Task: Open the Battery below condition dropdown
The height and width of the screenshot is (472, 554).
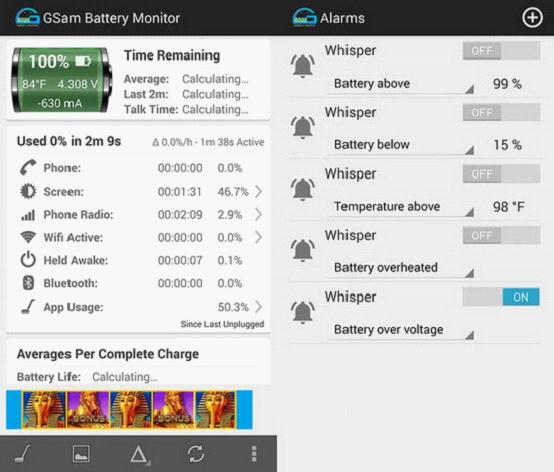Action: coord(401,145)
